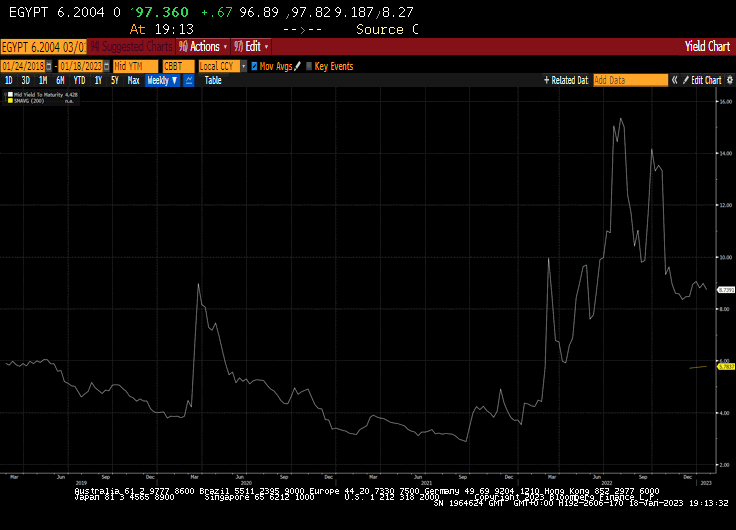Screen dimensions: 736x530
Task: Select the 1Y time range
Action: click(x=98, y=80)
